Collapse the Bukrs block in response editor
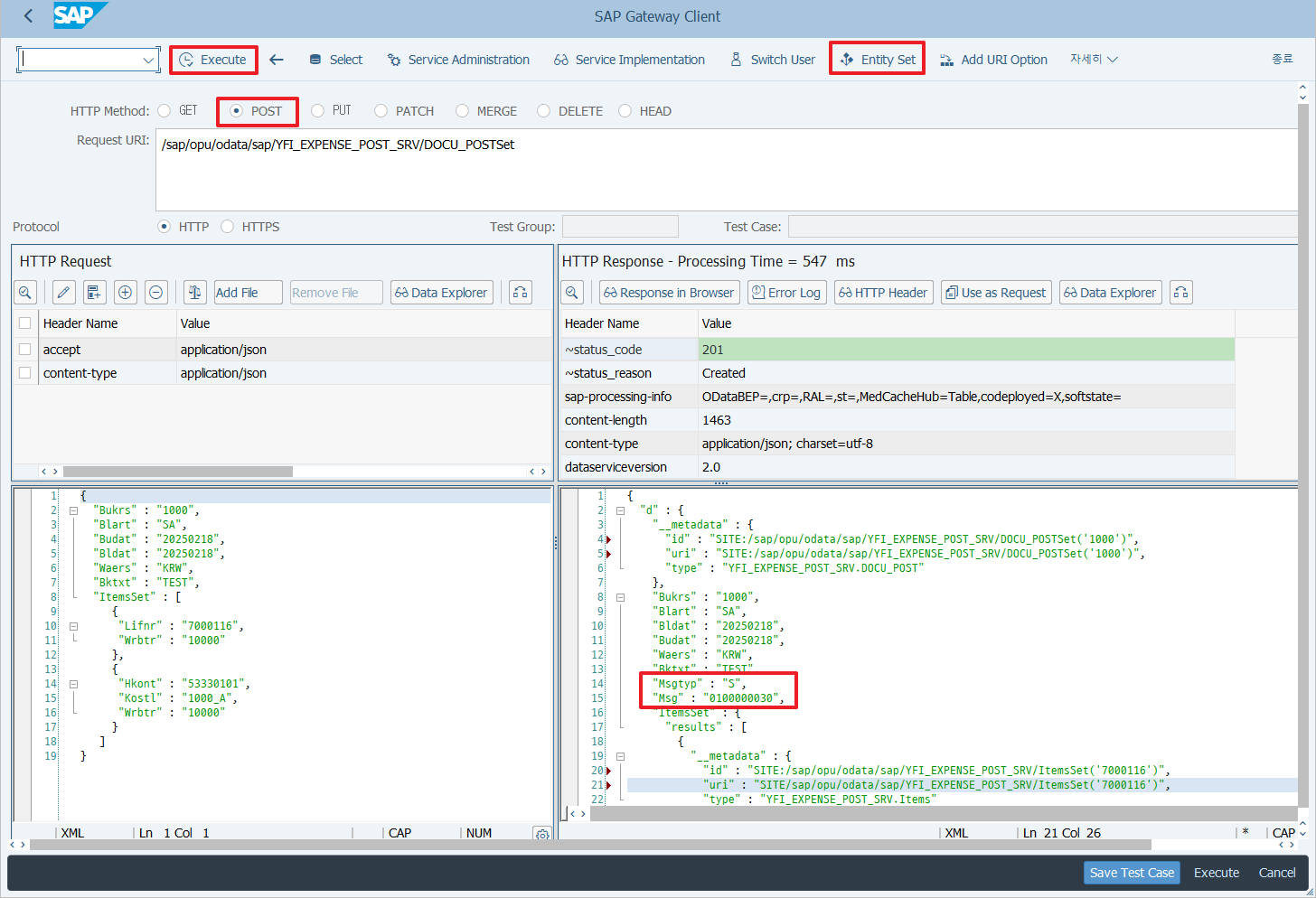The height and width of the screenshot is (898, 1316). click(621, 597)
